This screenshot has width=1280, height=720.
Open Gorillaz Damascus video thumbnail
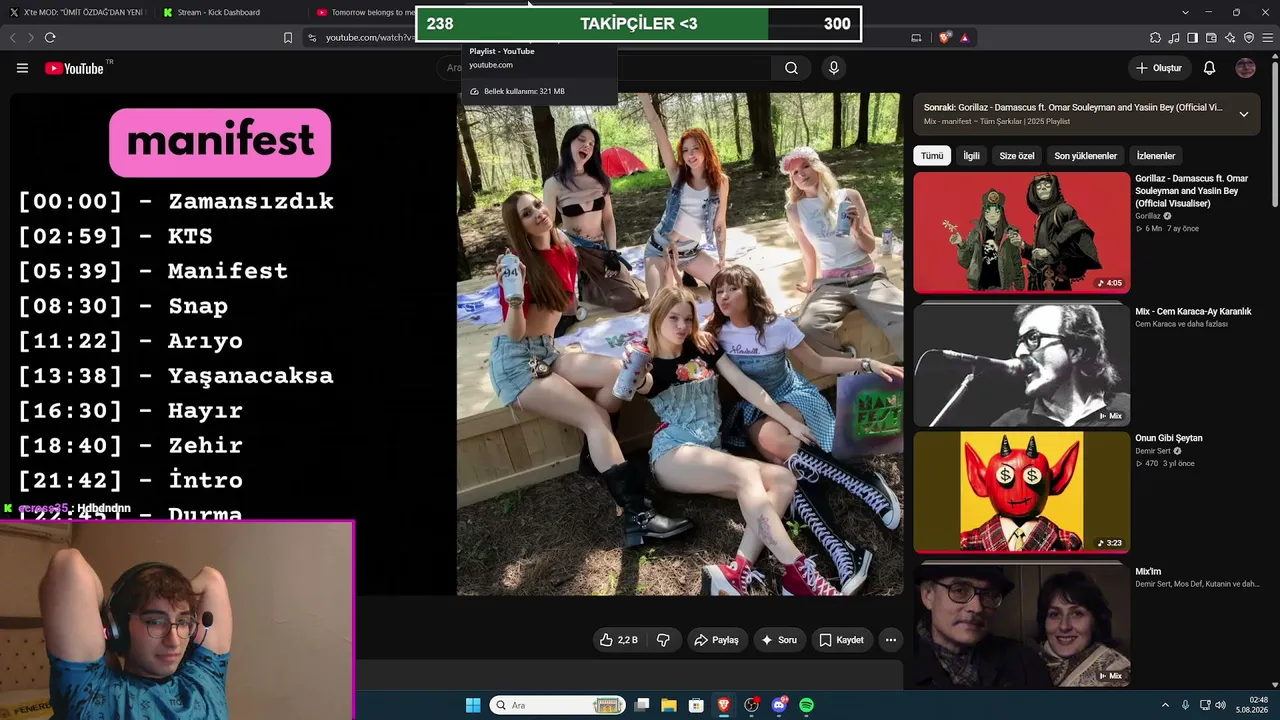(x=1021, y=232)
